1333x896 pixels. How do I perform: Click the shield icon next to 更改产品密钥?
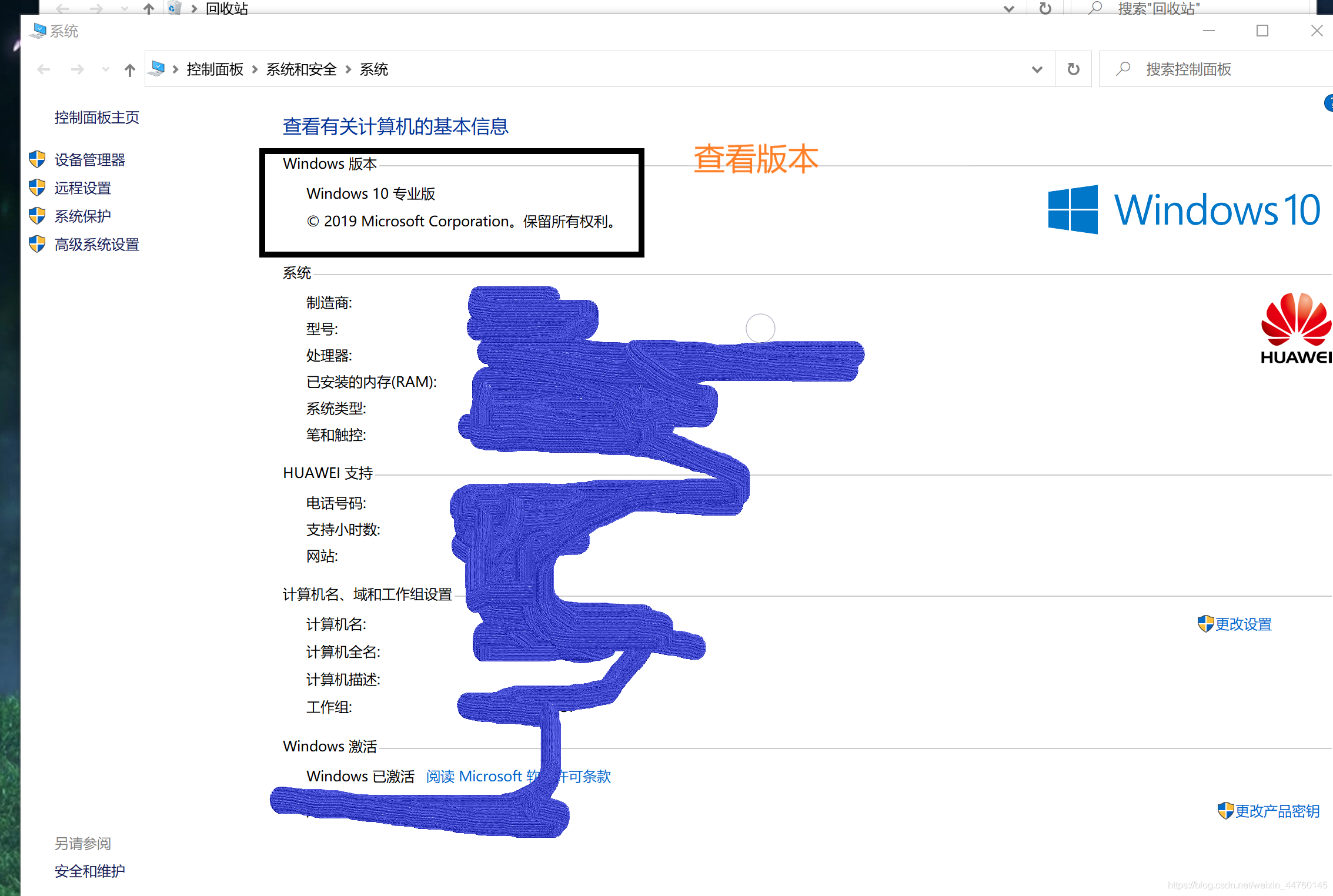(x=1225, y=811)
